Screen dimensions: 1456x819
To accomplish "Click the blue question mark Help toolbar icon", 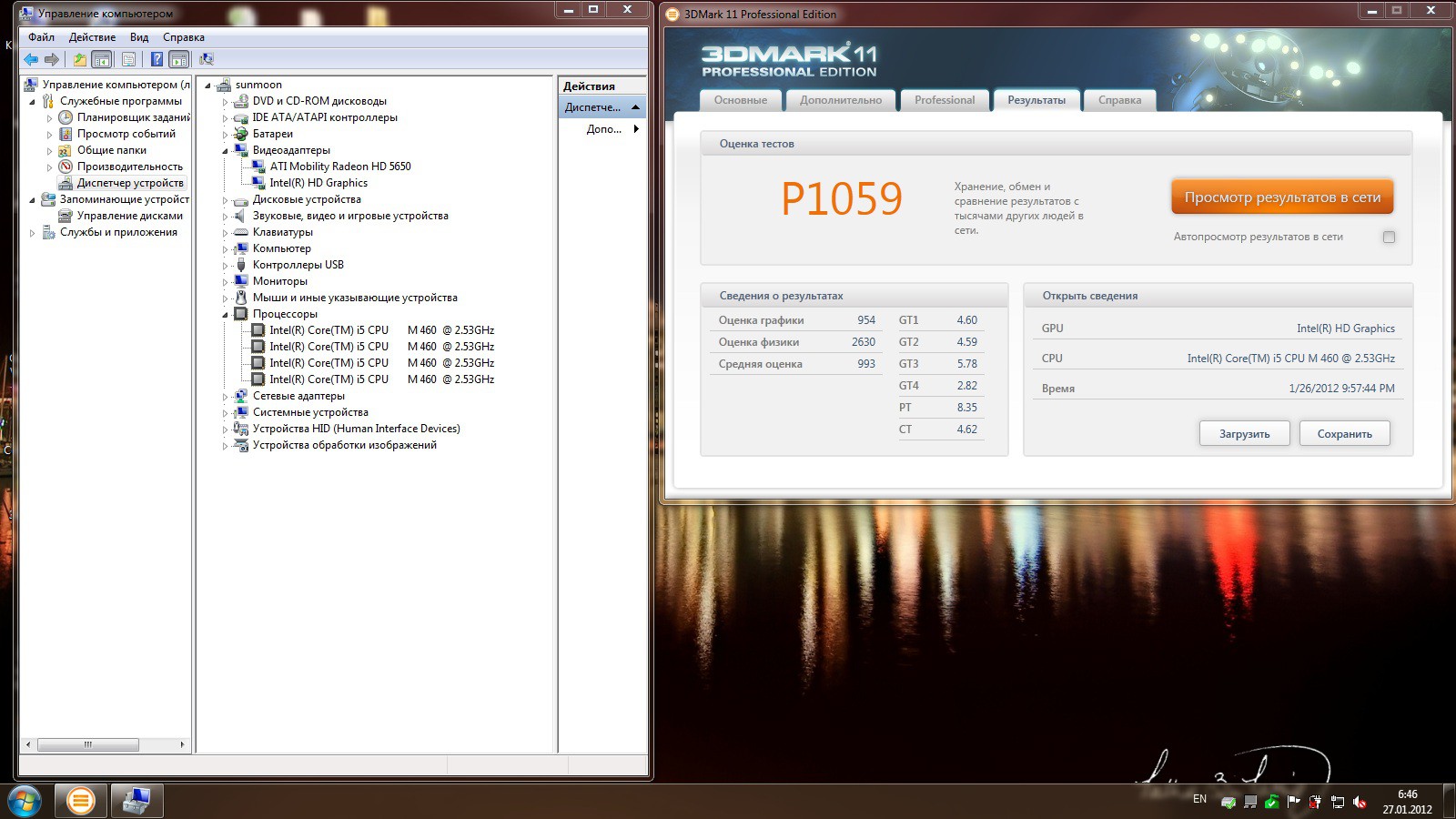I will (157, 59).
